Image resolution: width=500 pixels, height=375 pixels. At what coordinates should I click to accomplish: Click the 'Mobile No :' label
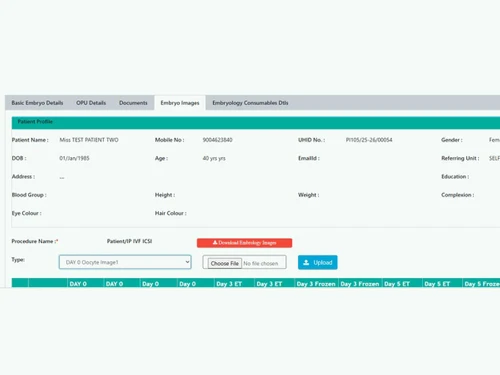click(169, 140)
